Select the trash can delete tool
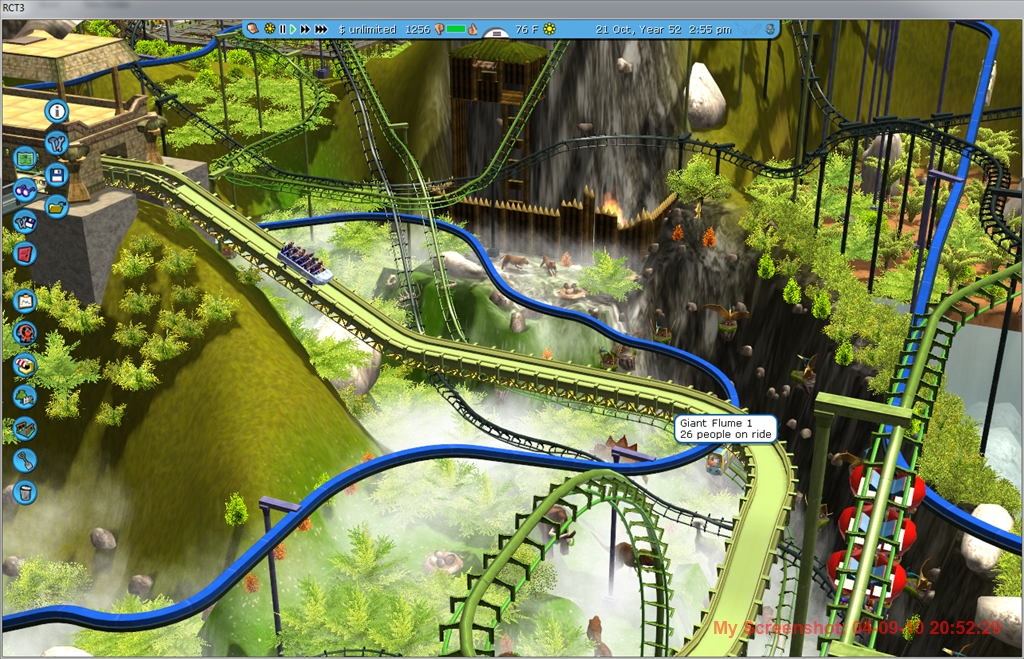 (25, 492)
